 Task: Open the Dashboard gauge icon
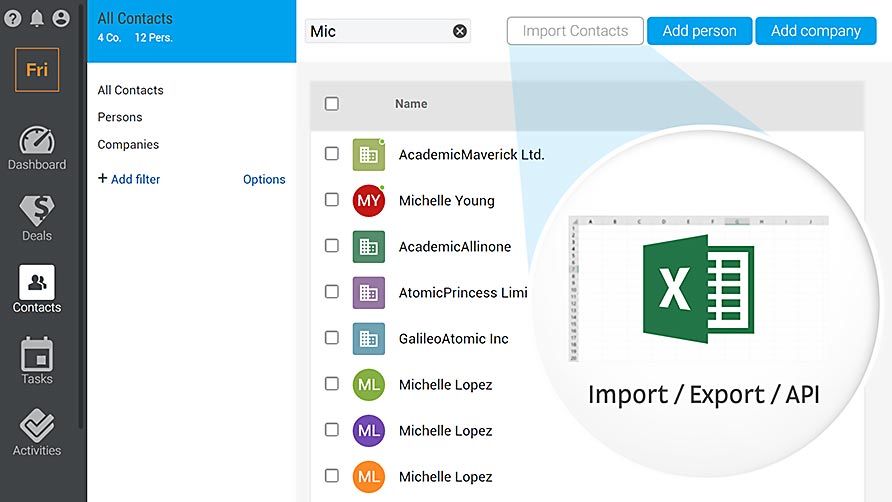(37, 140)
